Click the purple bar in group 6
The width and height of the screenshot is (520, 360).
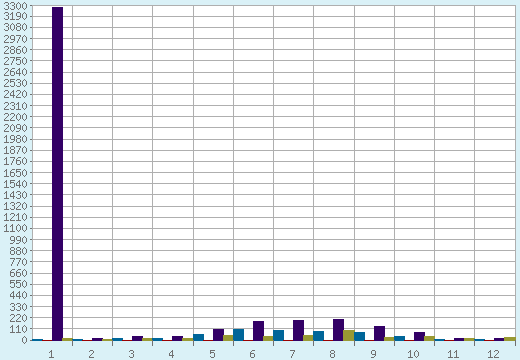258,331
